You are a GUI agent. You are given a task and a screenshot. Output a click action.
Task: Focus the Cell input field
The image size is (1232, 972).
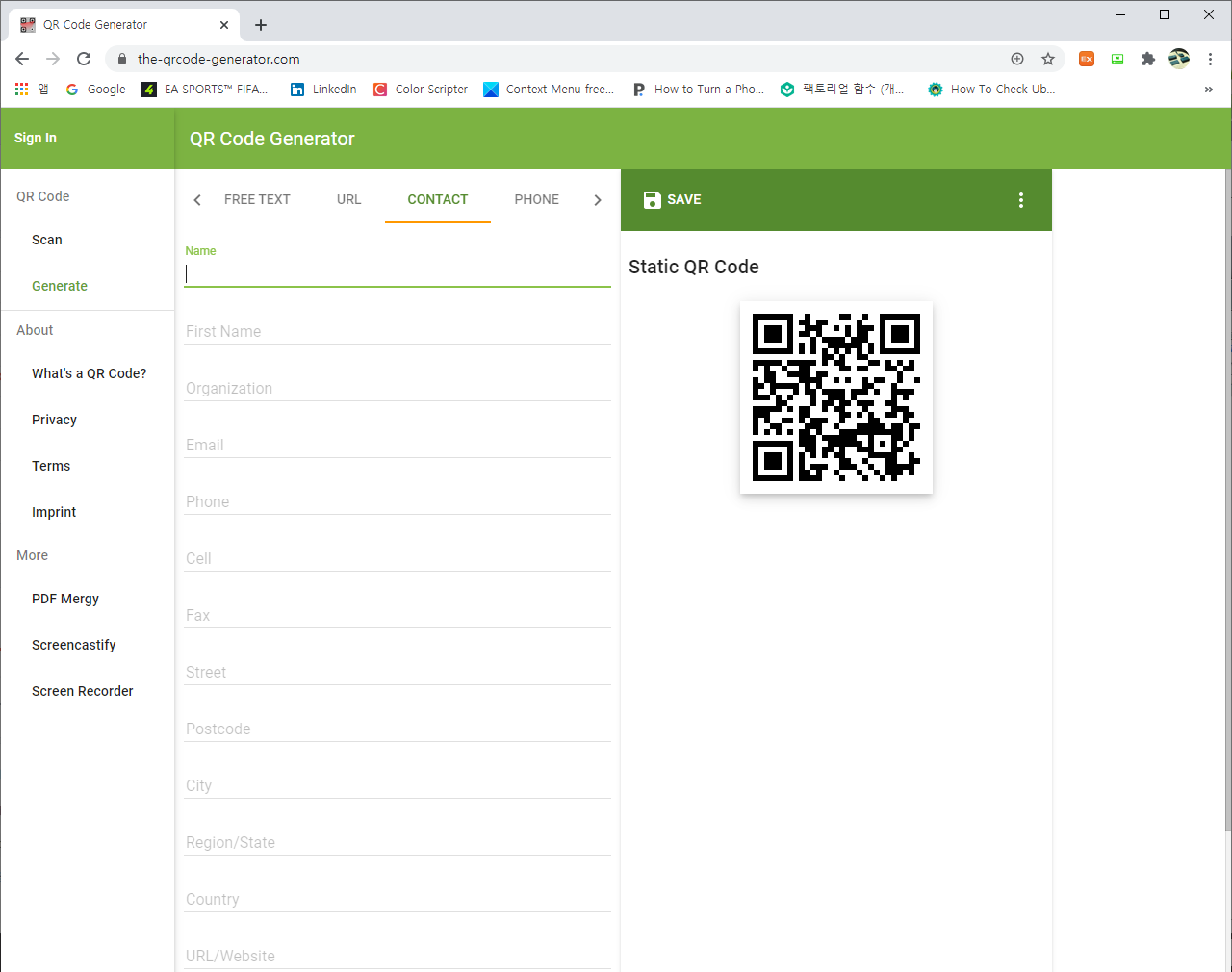coord(398,558)
